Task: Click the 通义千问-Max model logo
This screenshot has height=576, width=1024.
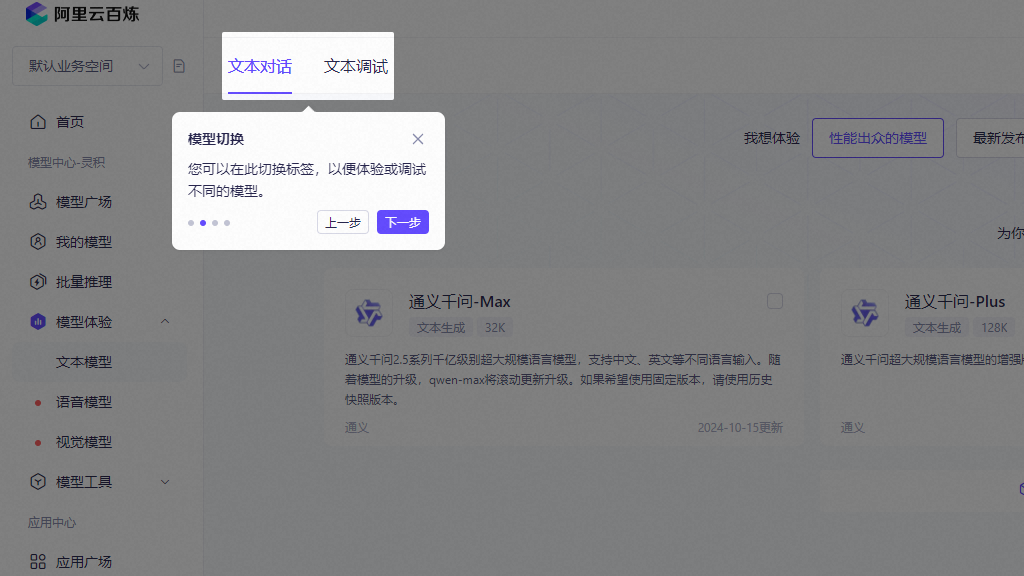Action: (369, 313)
